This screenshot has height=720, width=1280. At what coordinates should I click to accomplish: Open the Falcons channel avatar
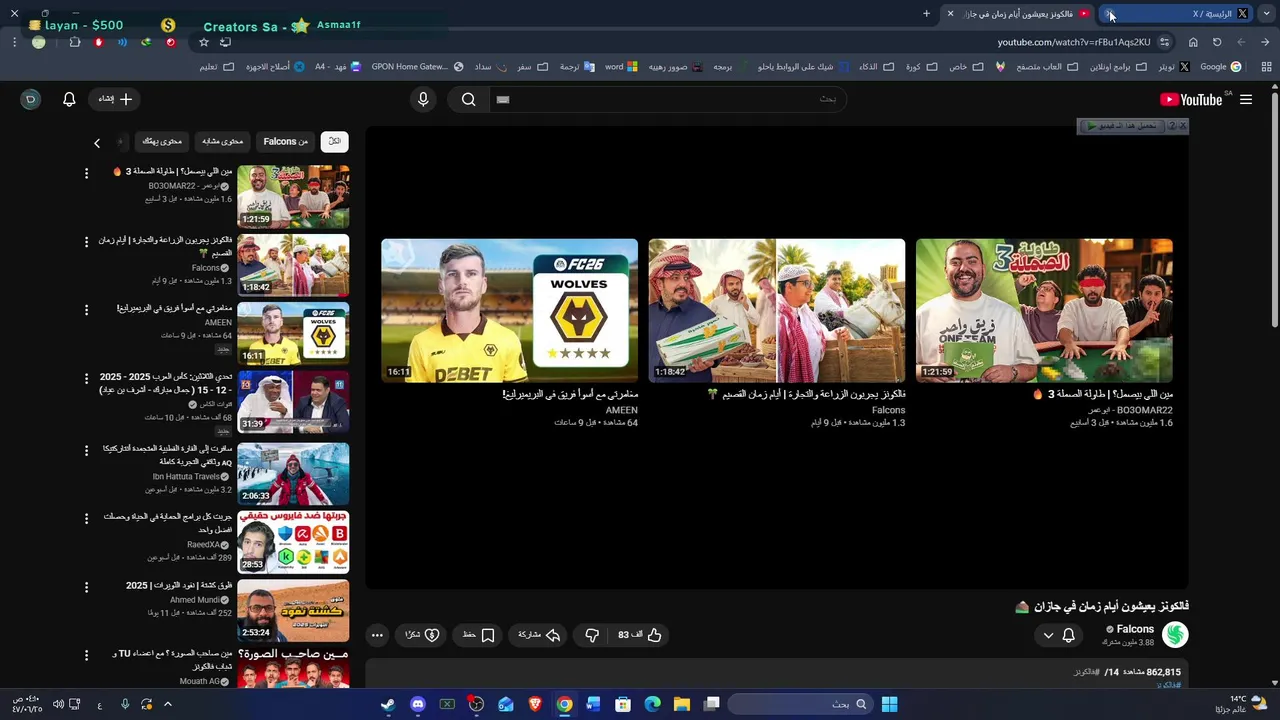coord(1175,634)
